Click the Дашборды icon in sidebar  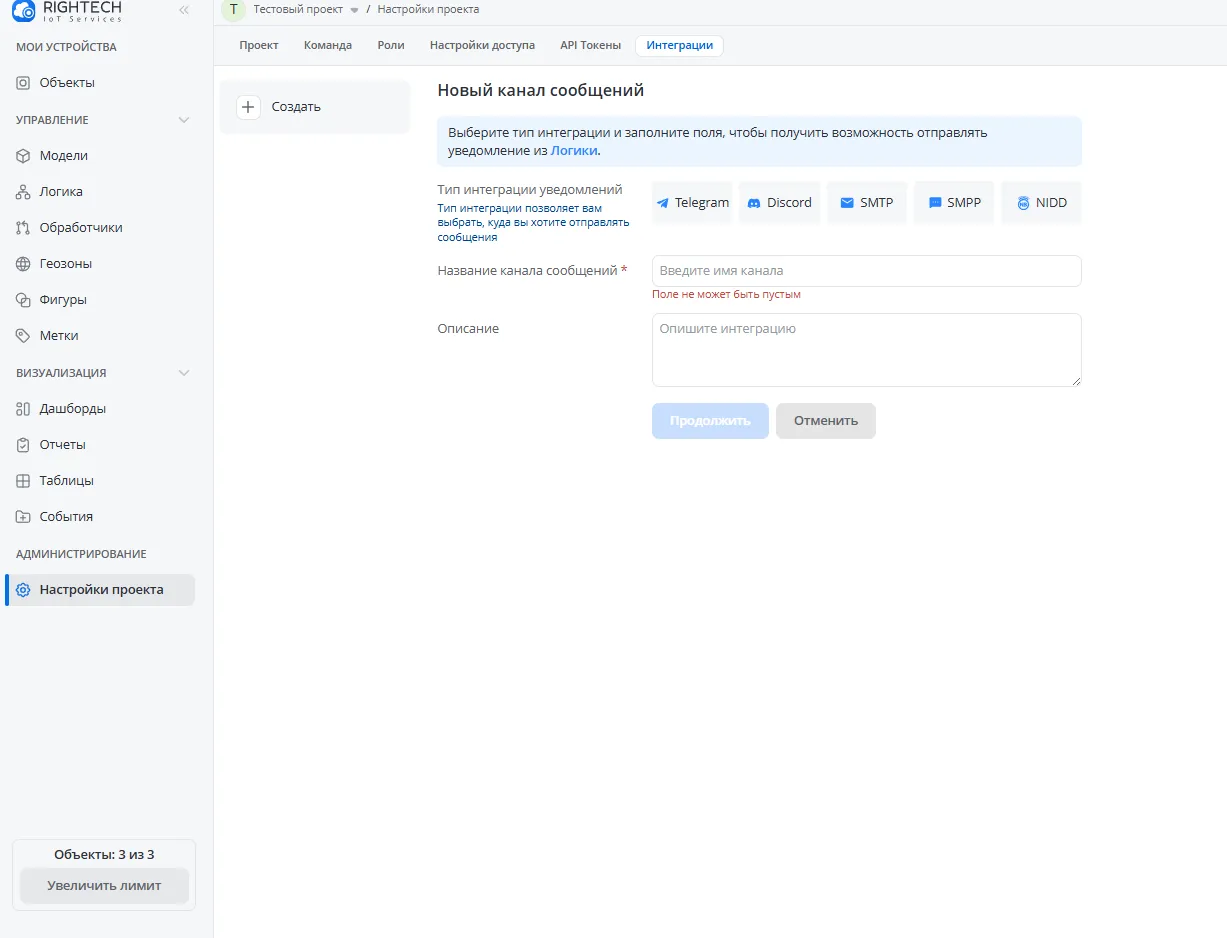23,409
